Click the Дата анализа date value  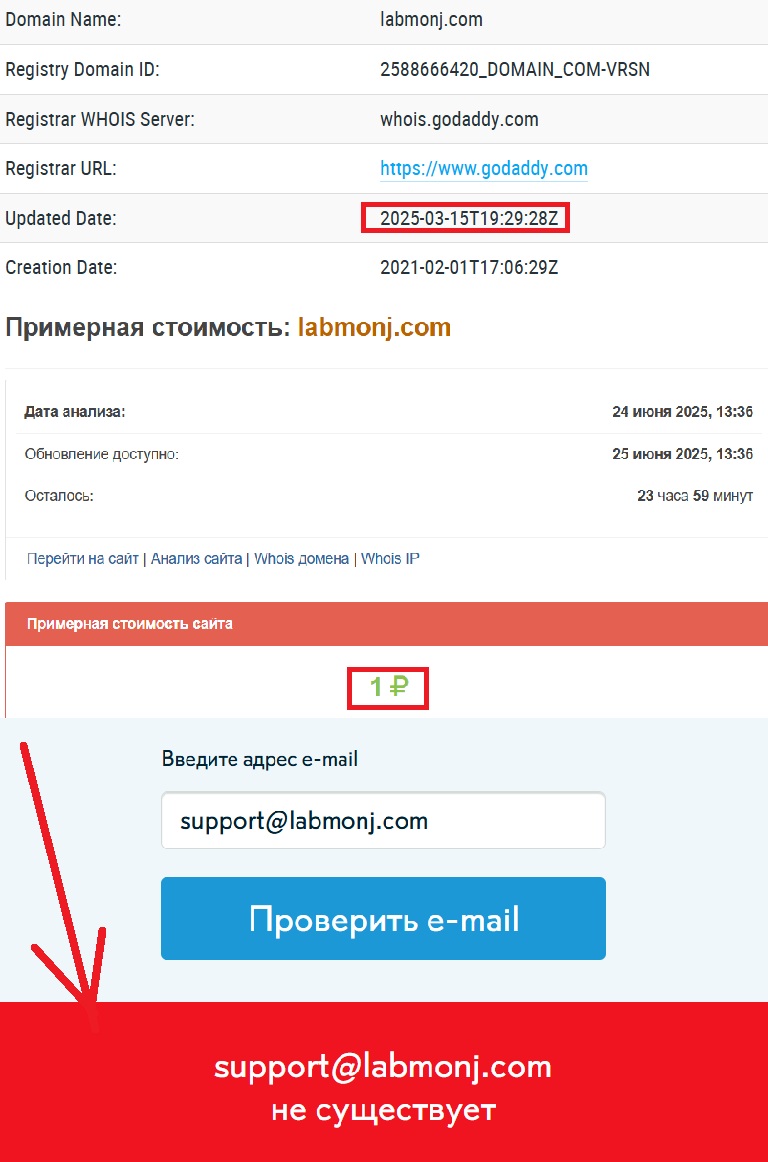point(683,412)
